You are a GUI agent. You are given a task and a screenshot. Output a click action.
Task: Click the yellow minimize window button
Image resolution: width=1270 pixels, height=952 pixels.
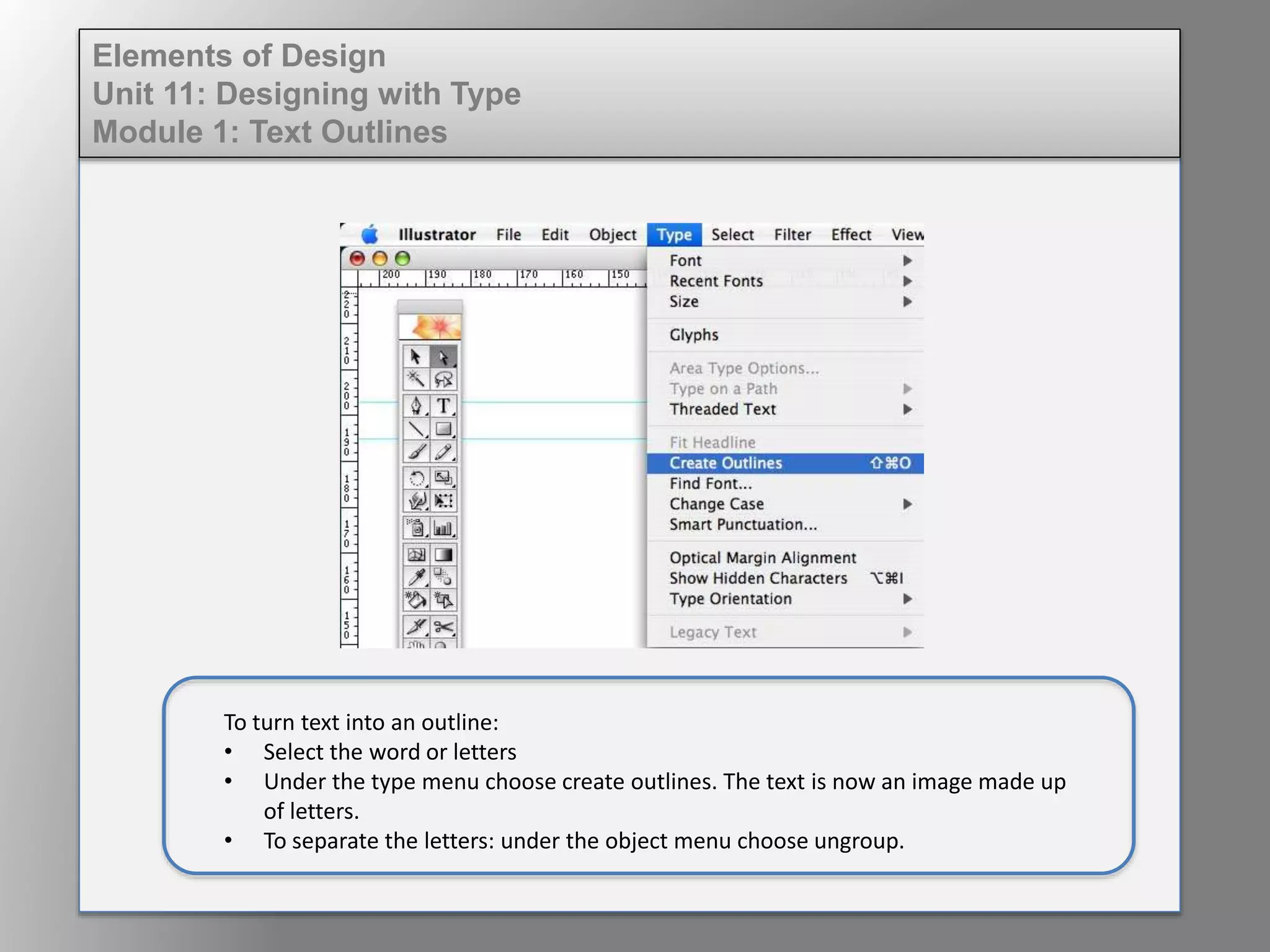[x=380, y=258]
